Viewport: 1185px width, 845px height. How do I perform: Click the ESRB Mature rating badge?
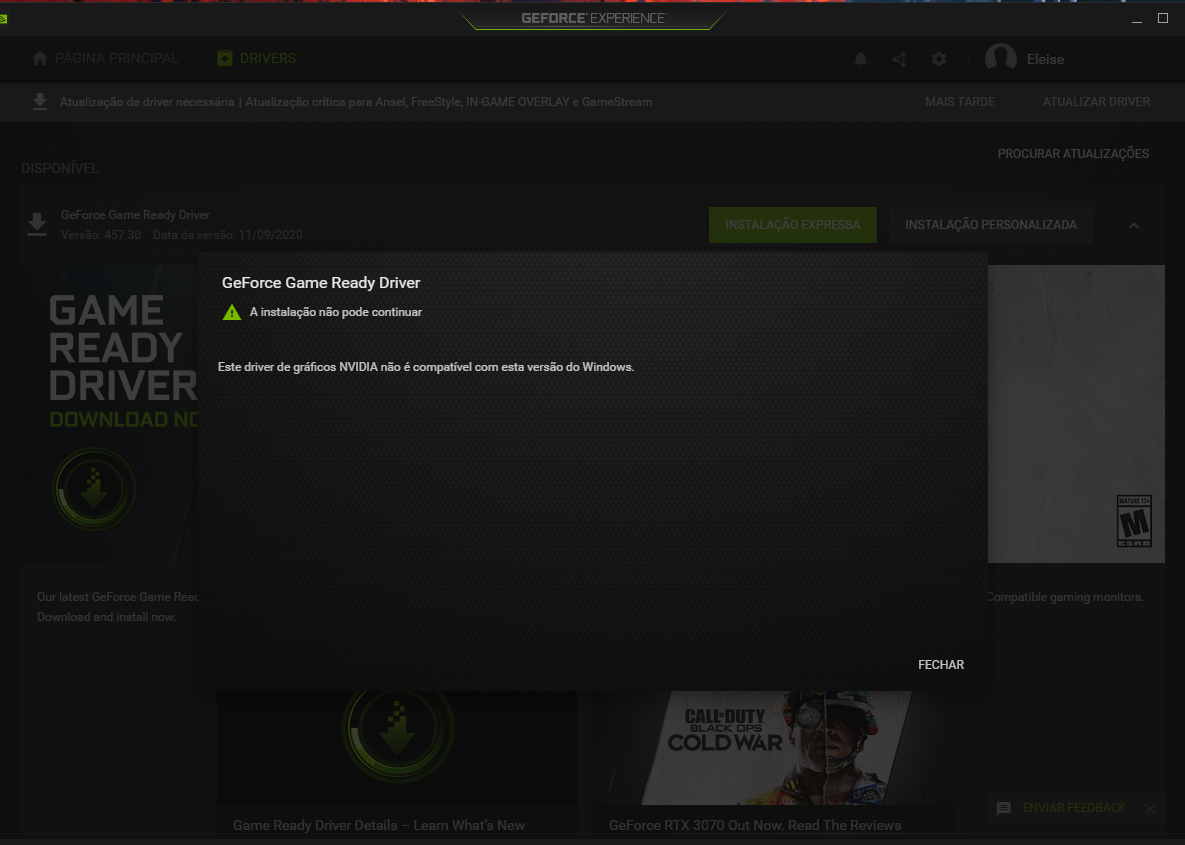pos(1134,521)
